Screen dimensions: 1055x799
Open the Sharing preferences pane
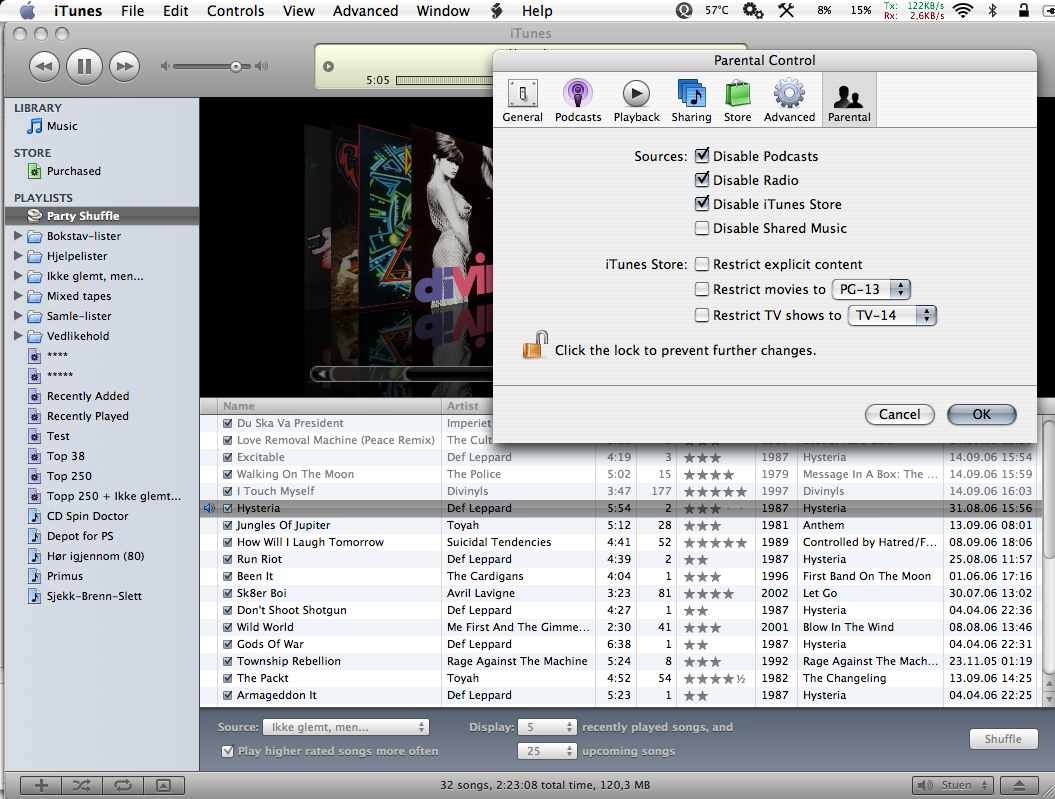click(691, 101)
